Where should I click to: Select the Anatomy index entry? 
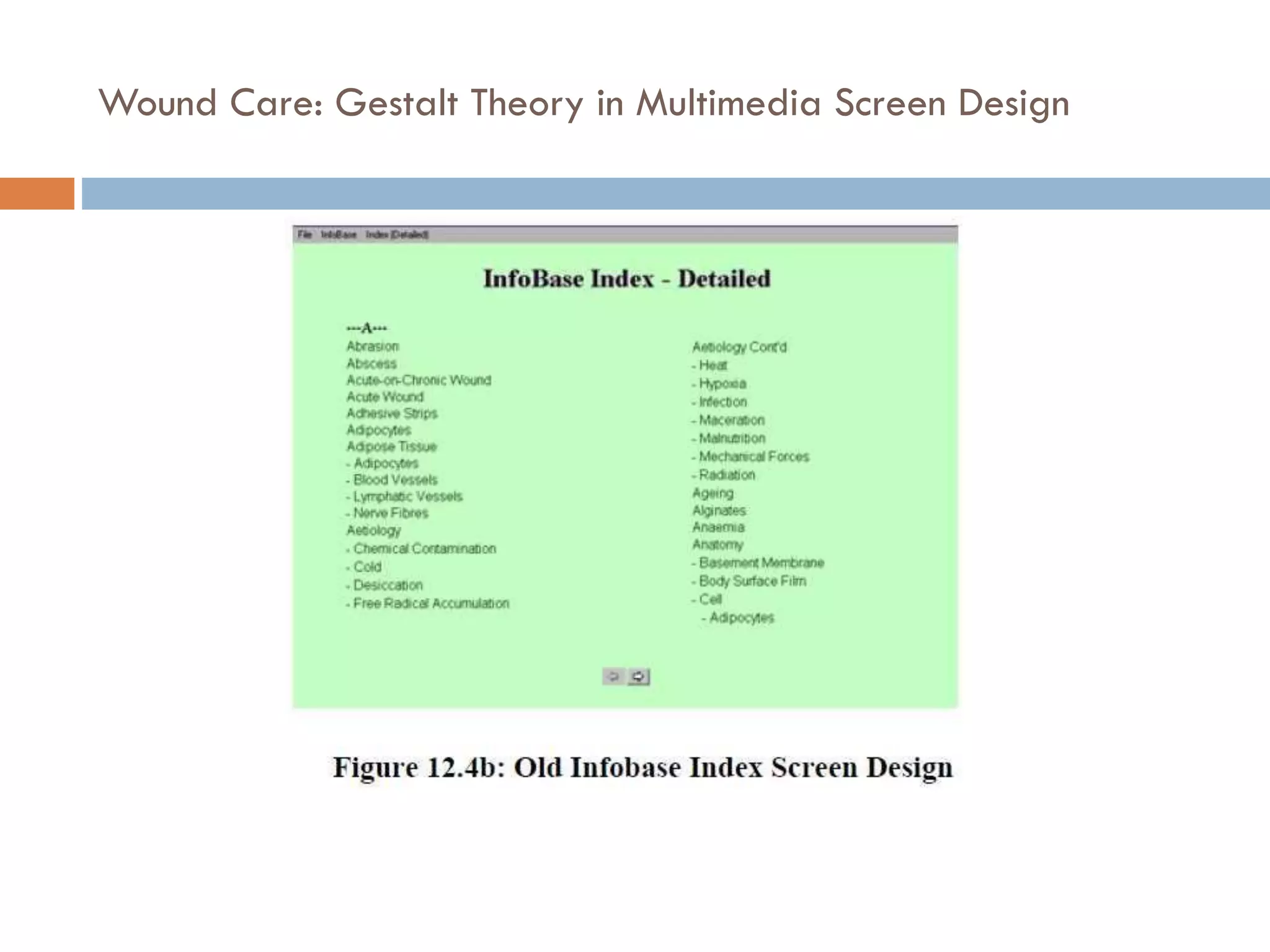coord(717,545)
